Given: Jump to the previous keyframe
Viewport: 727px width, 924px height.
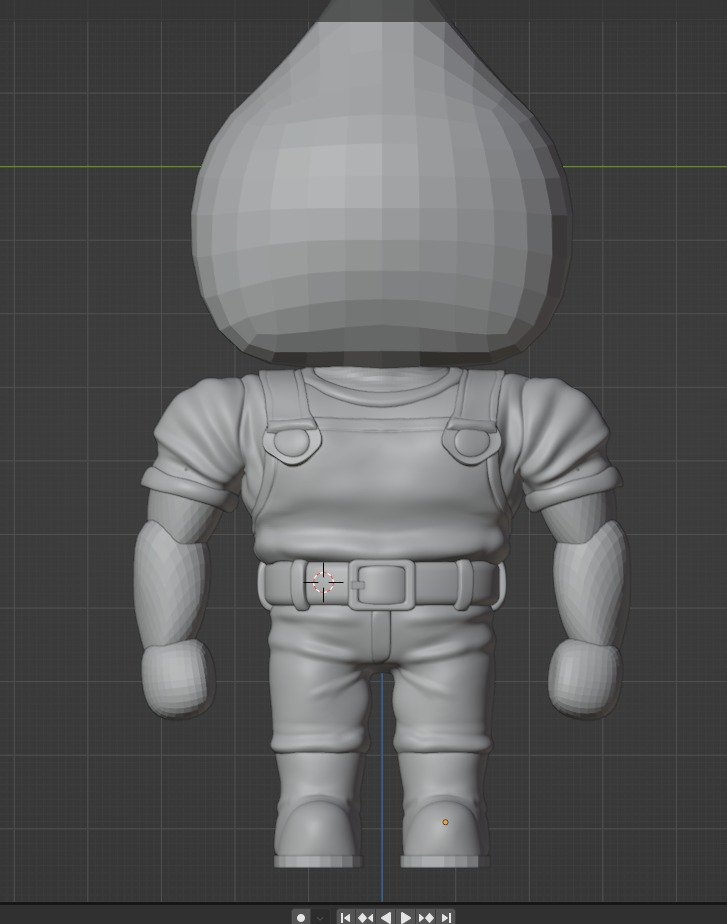Looking at the screenshot, I should 366,917.
